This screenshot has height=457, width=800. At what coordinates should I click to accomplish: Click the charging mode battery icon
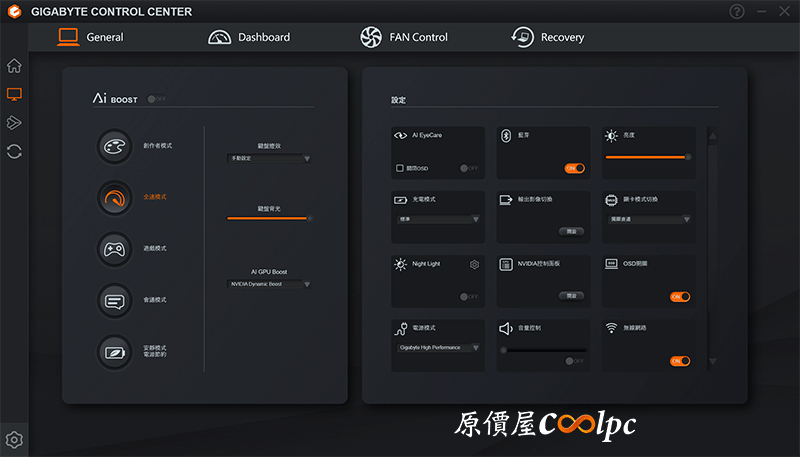click(x=401, y=200)
